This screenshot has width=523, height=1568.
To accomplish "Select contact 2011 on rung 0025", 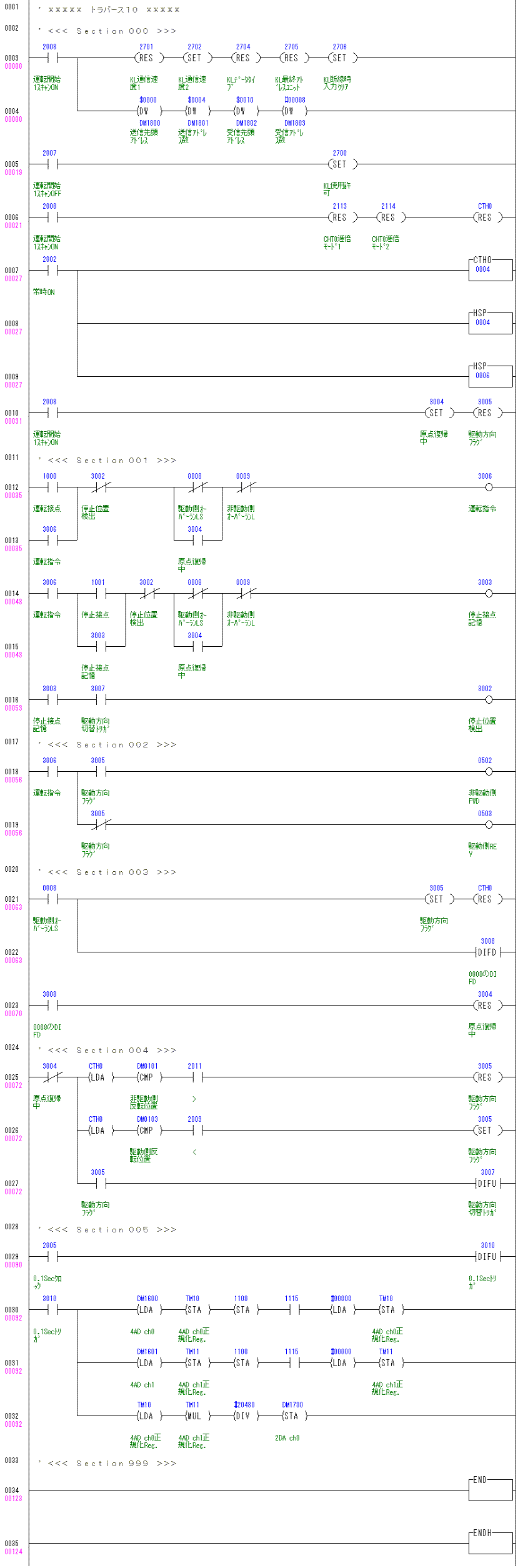I will click(x=197, y=1077).
